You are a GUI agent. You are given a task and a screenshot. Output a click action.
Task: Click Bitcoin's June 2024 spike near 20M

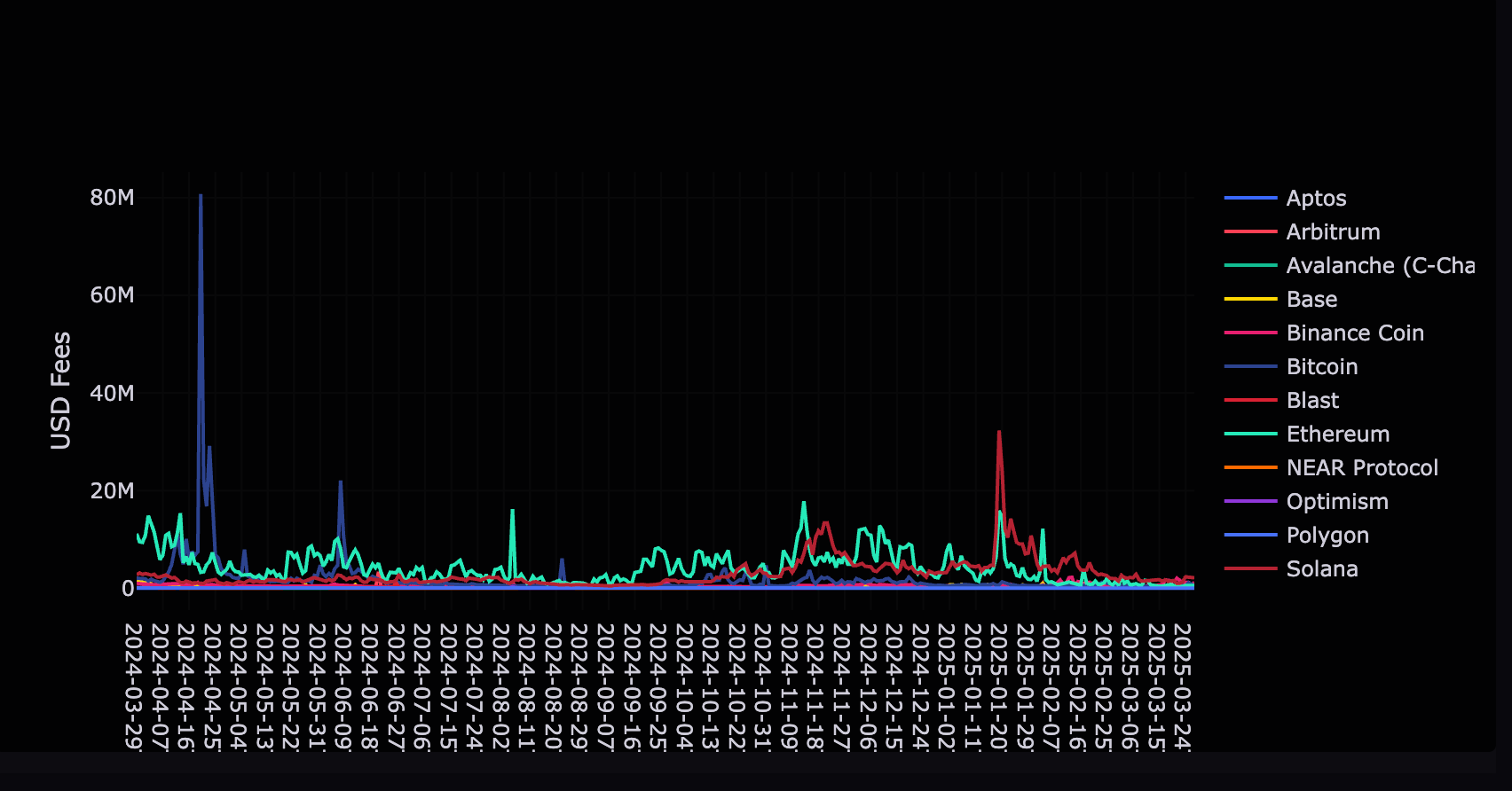click(341, 483)
